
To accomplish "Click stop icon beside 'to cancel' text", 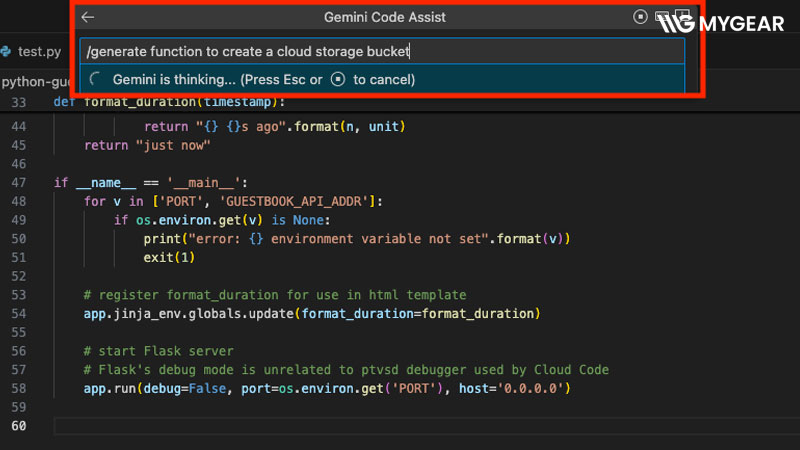I will 338,80.
